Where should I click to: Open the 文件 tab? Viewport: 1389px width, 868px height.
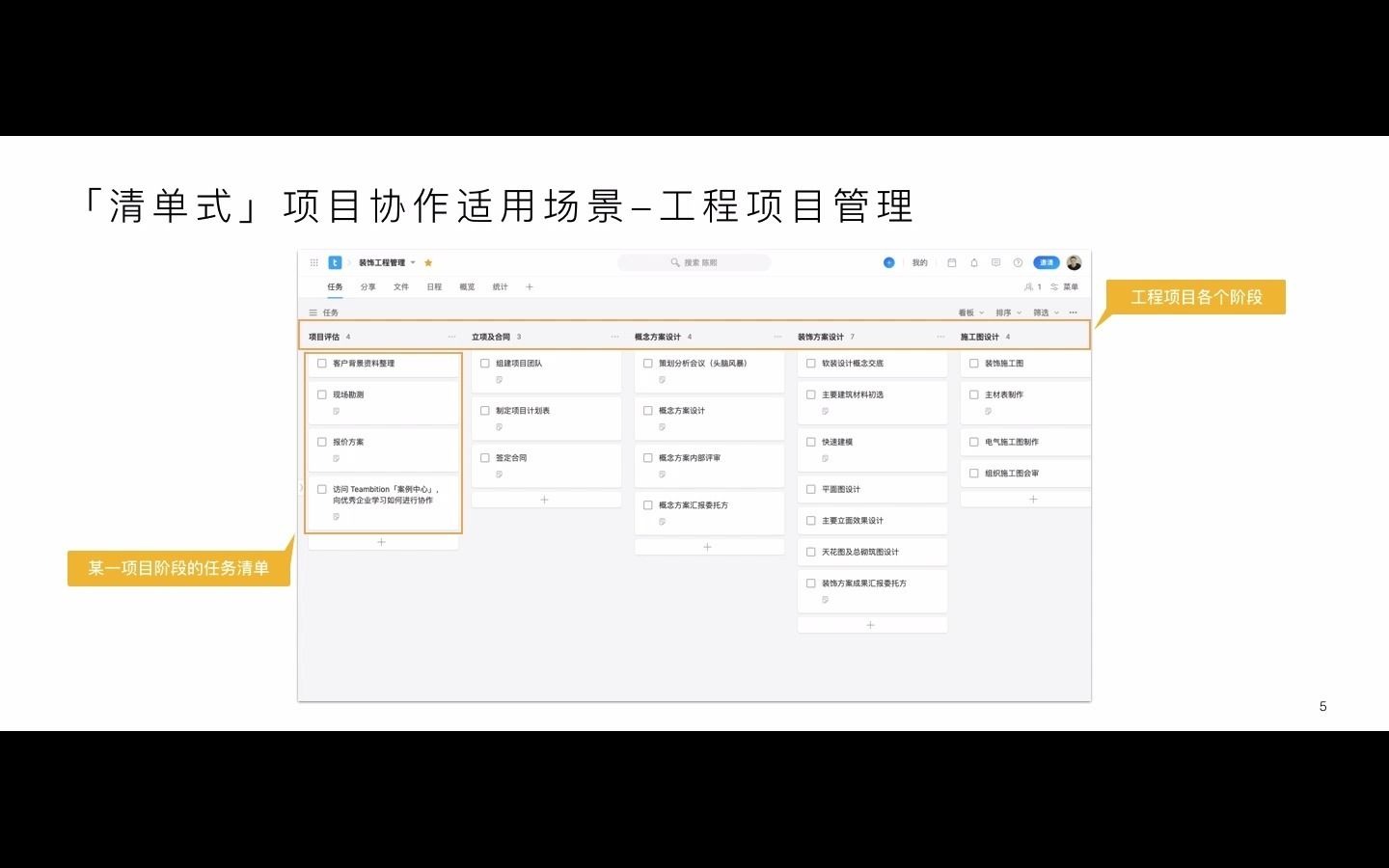400,286
